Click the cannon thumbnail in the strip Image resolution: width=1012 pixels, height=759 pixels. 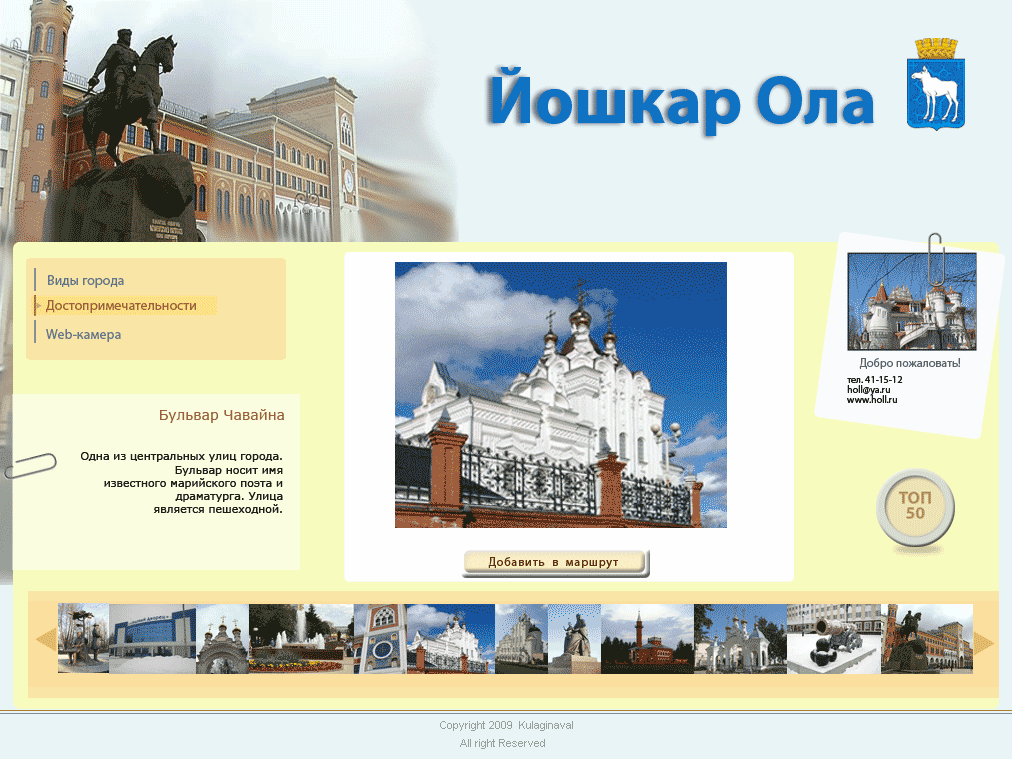[x=834, y=637]
